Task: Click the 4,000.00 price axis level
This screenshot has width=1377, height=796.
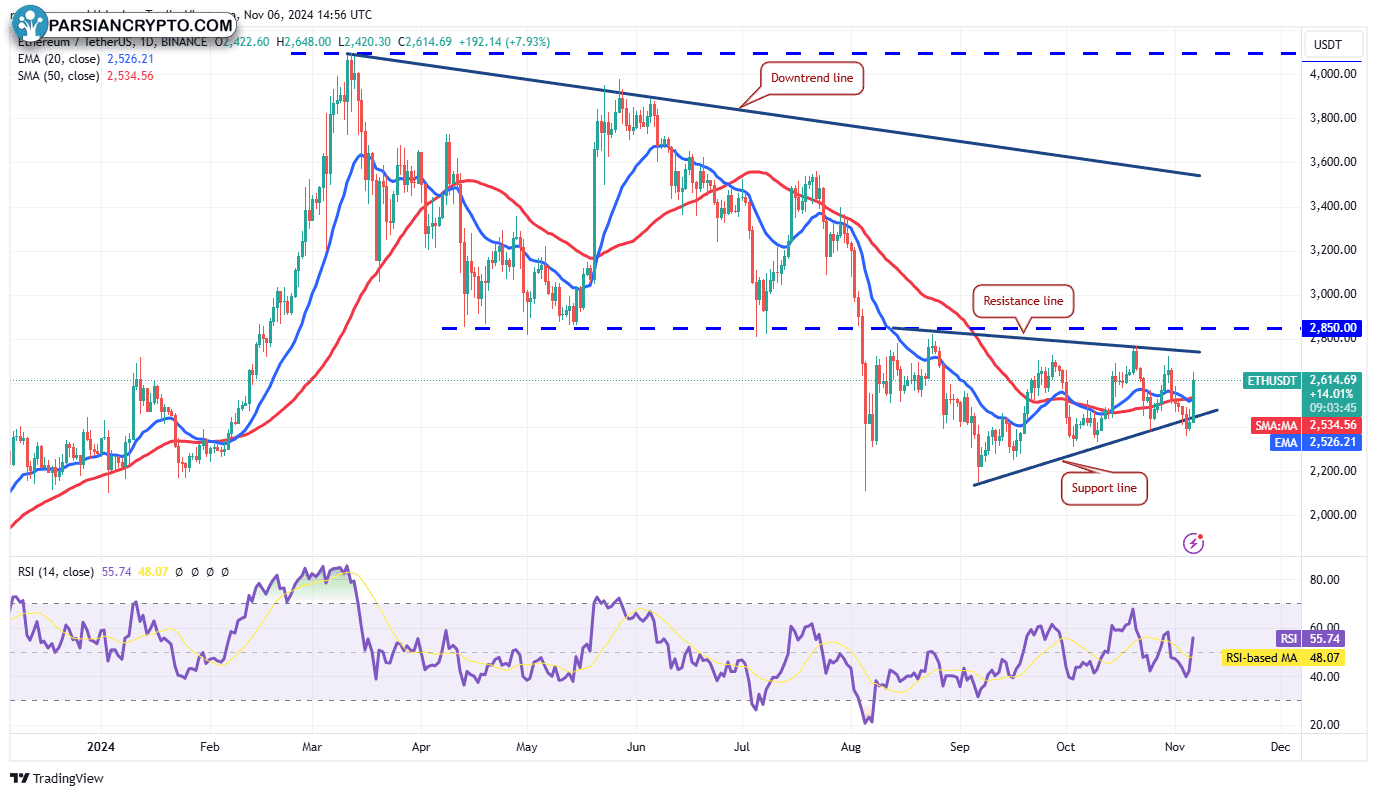Action: pos(1334,74)
